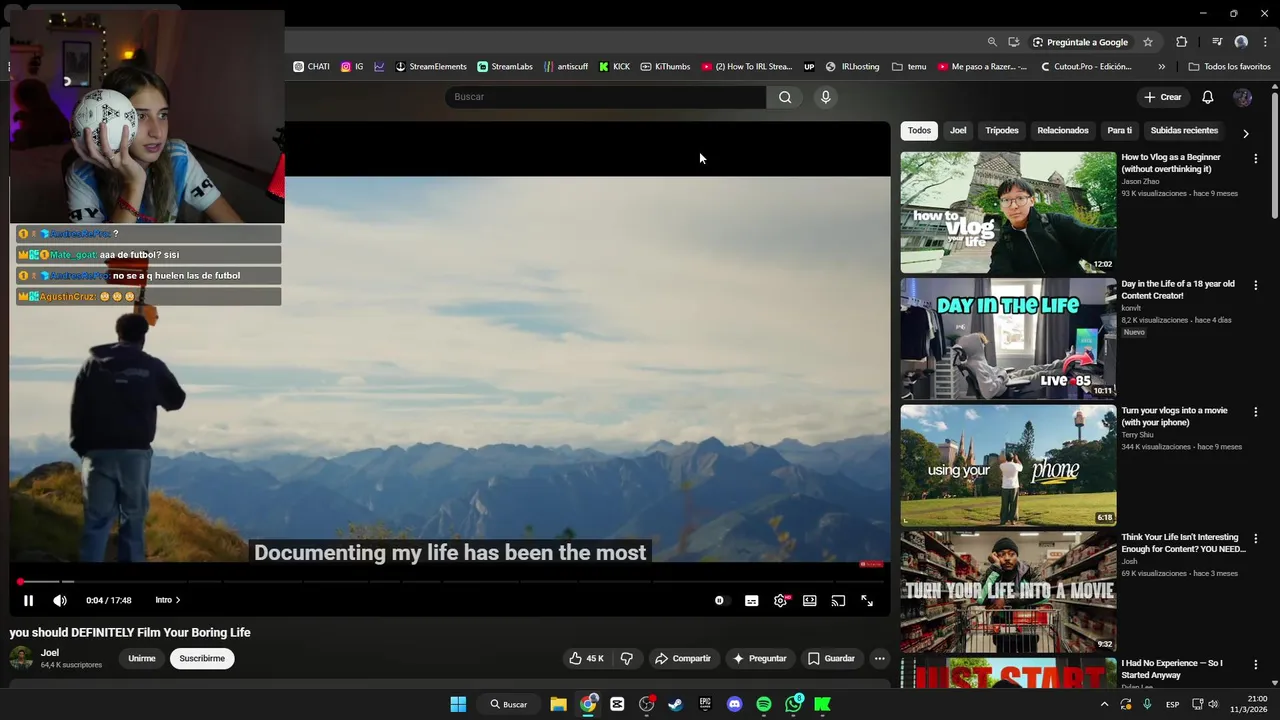
Task: Expand hidden bookmarks chevron
Action: 1161,67
